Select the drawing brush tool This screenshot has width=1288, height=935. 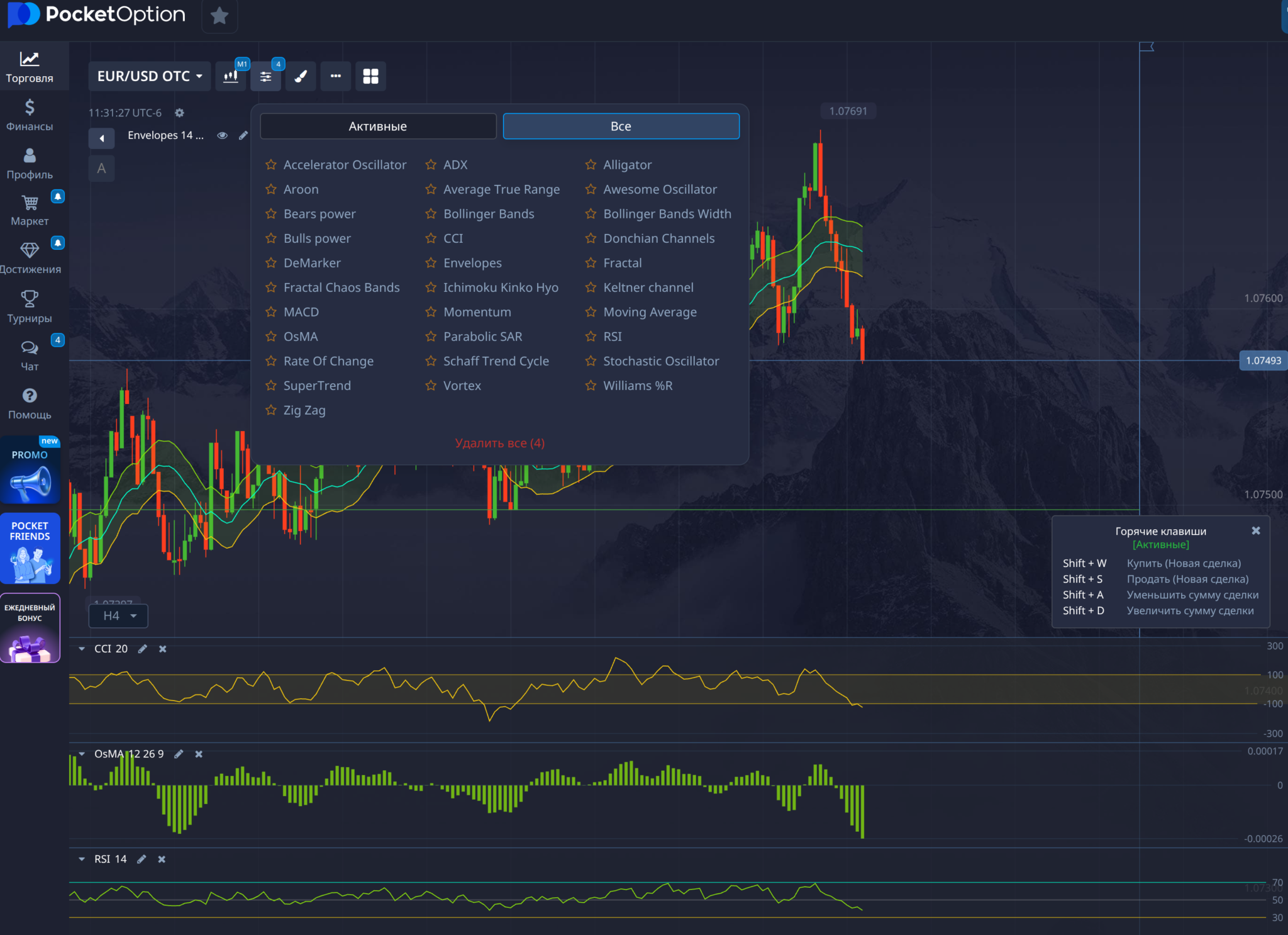tap(301, 76)
